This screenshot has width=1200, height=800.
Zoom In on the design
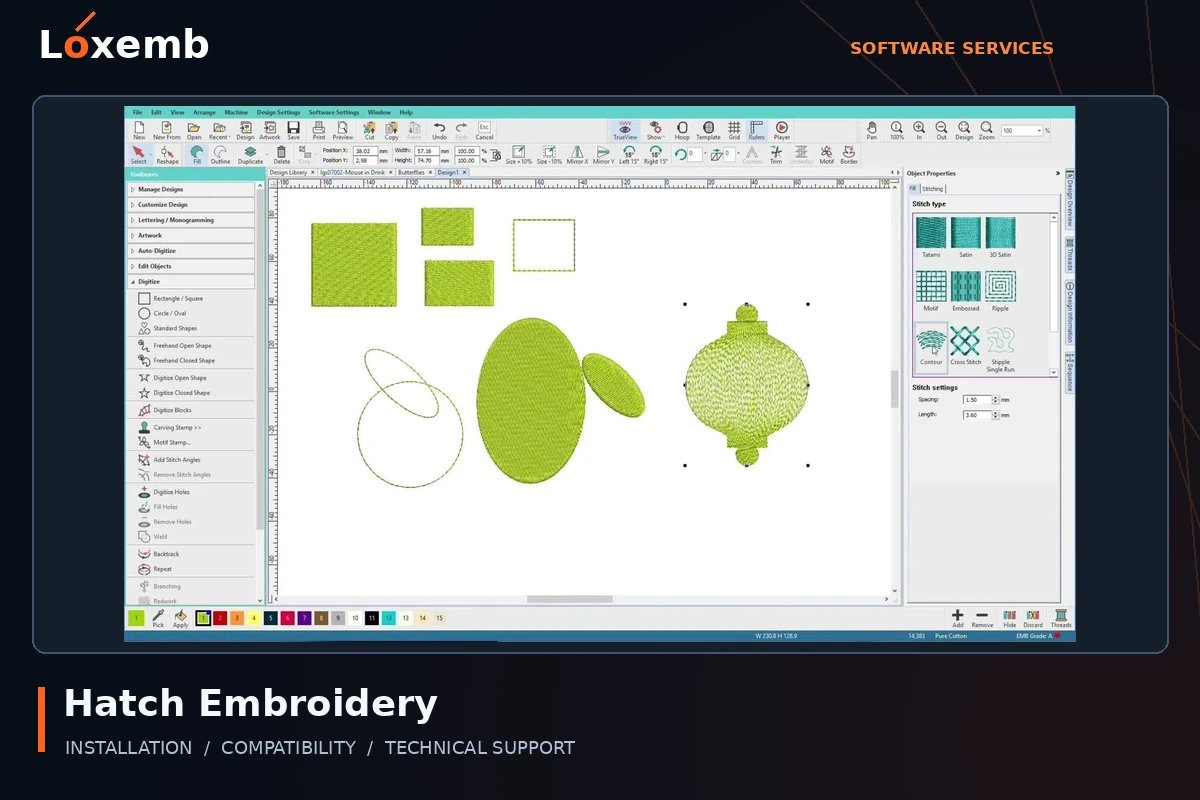pos(919,131)
